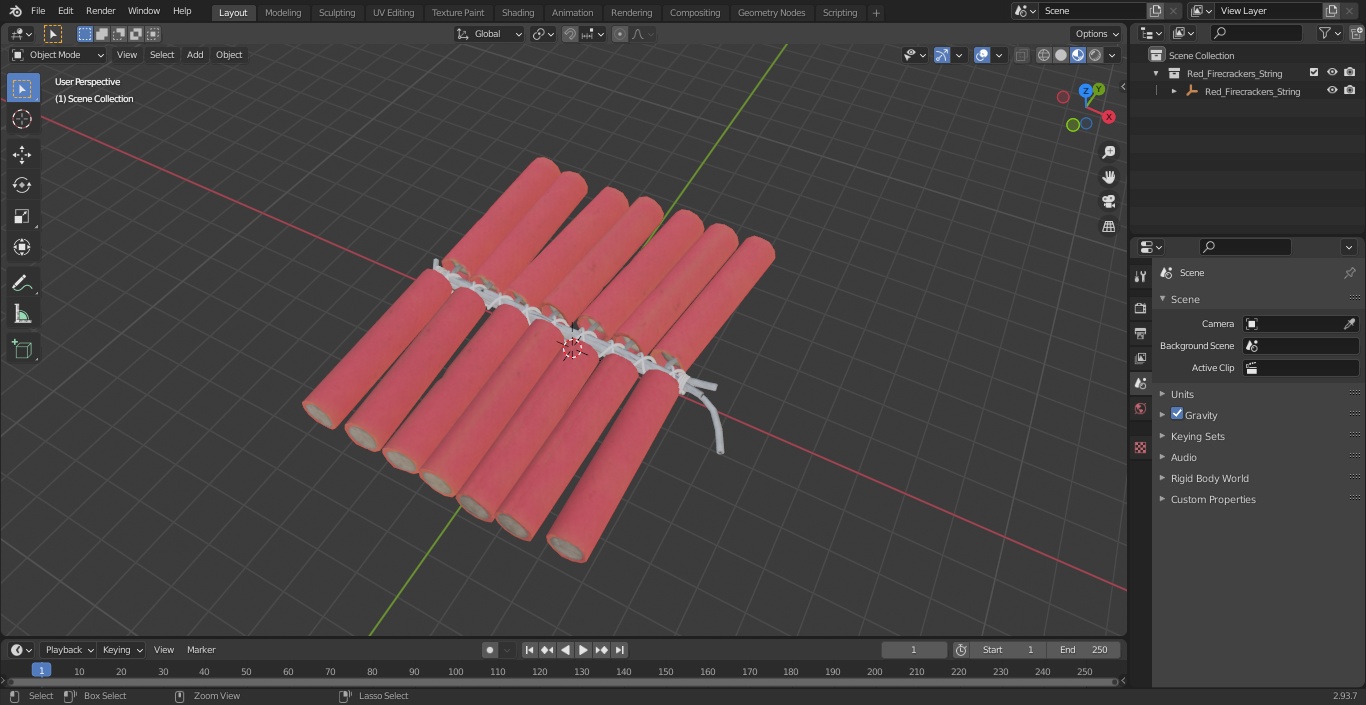
Task: Pin the Scene properties panel
Action: (1349, 273)
